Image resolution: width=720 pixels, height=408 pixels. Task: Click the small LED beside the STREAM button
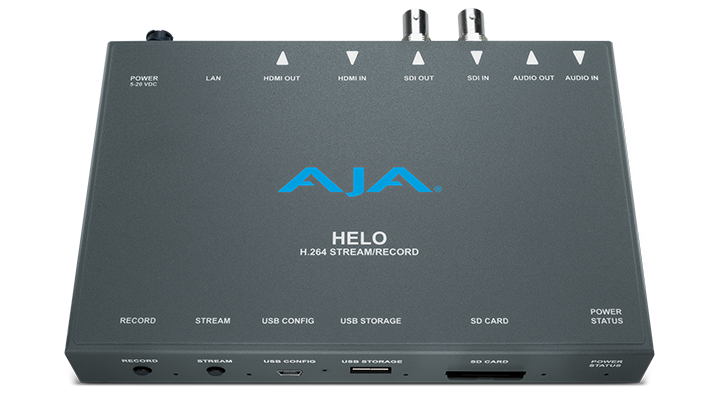(x=249, y=374)
